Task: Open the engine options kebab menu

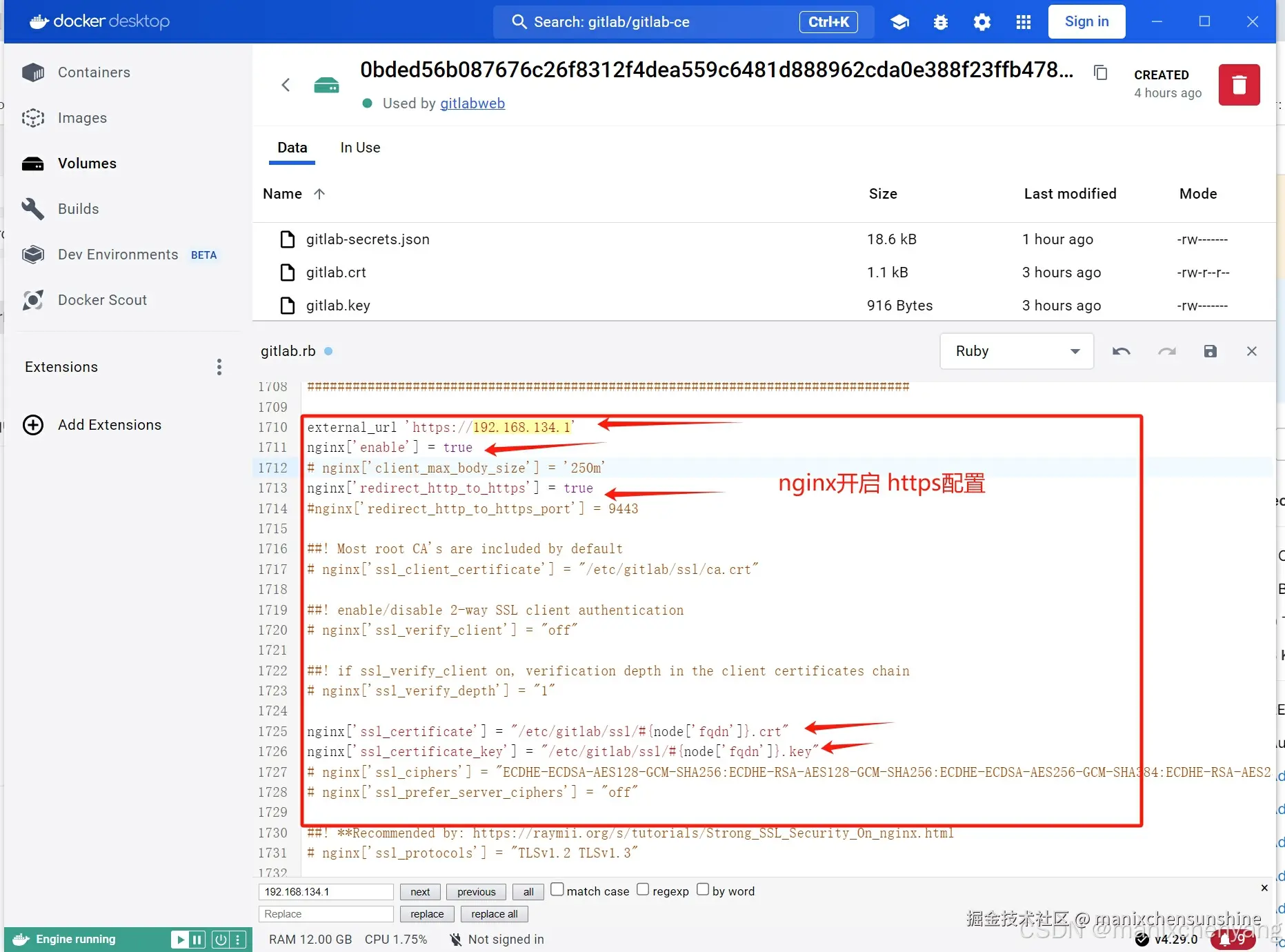Action: coord(238,939)
